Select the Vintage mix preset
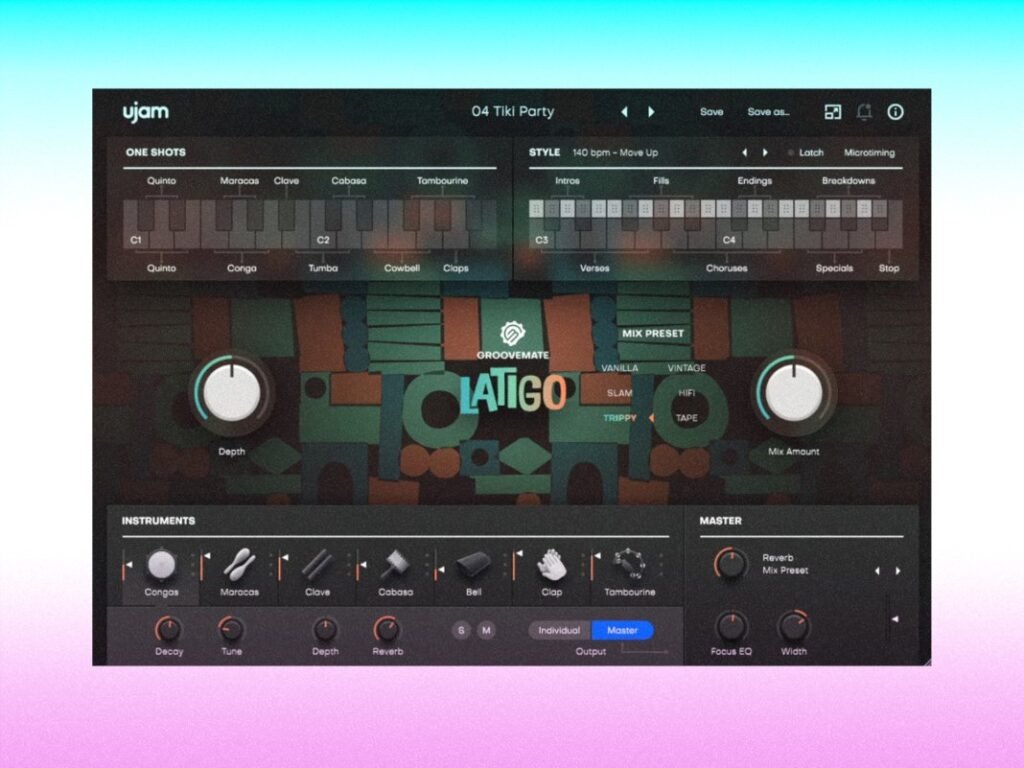 click(688, 367)
